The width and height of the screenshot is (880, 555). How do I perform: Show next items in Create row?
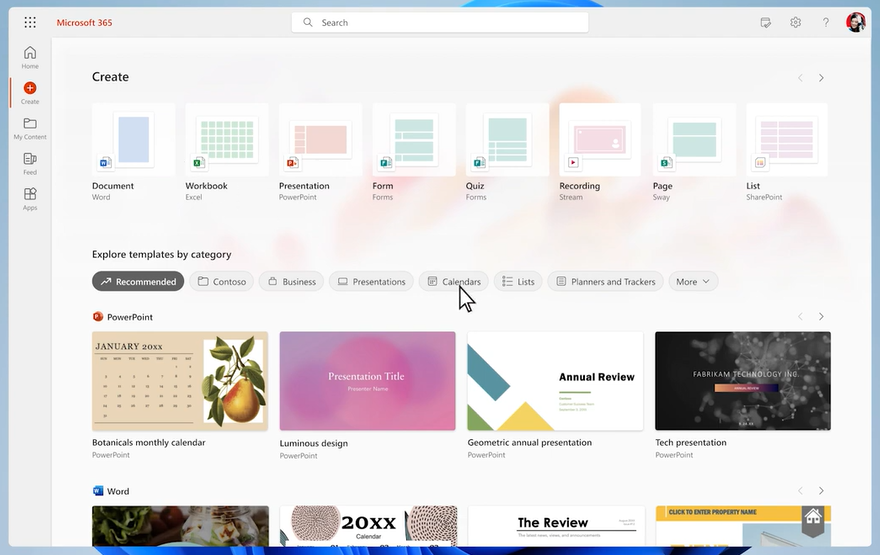click(x=821, y=78)
